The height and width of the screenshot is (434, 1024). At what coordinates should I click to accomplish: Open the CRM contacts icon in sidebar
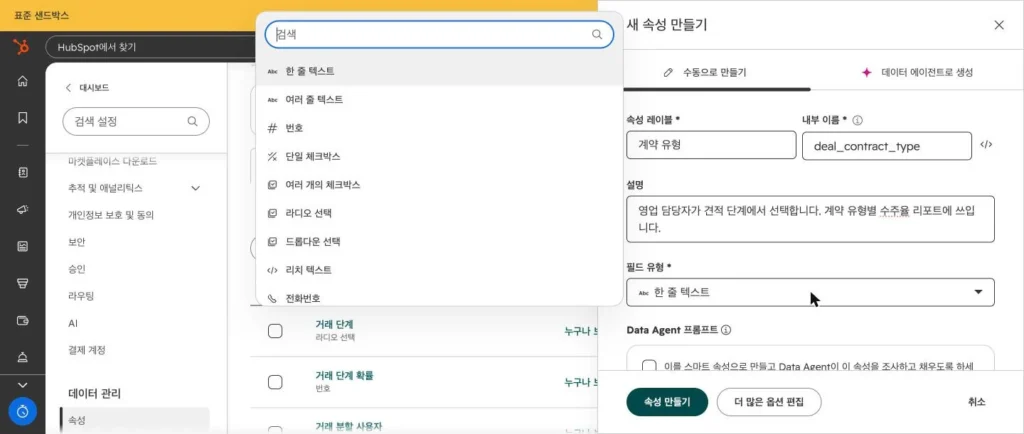pyautogui.click(x=22, y=172)
